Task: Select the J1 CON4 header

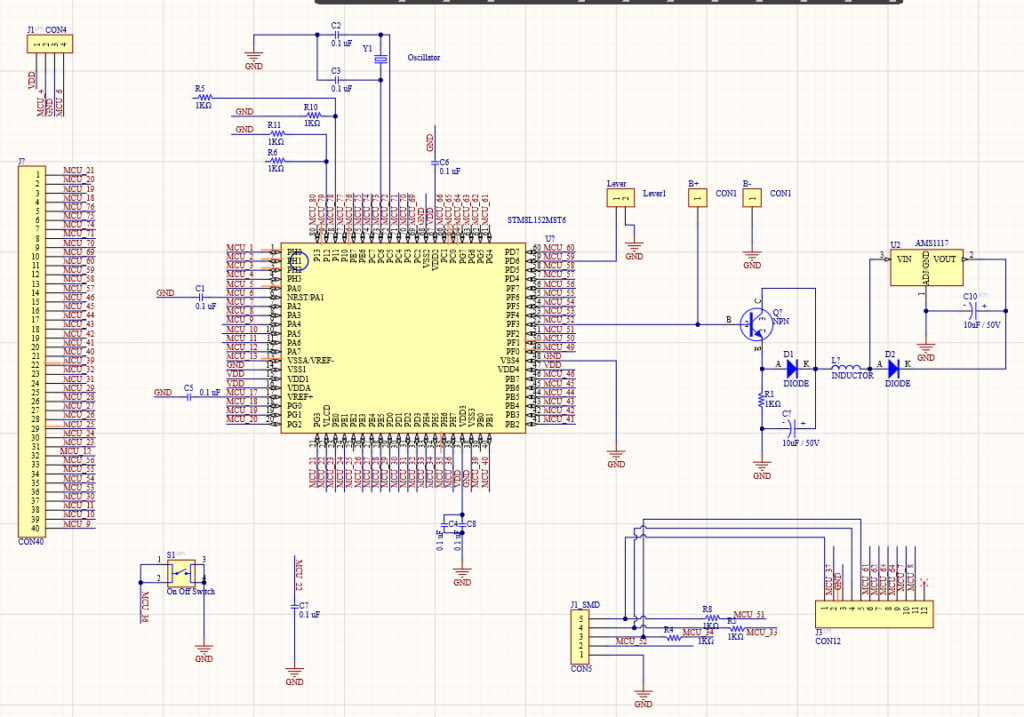Action: coord(50,44)
